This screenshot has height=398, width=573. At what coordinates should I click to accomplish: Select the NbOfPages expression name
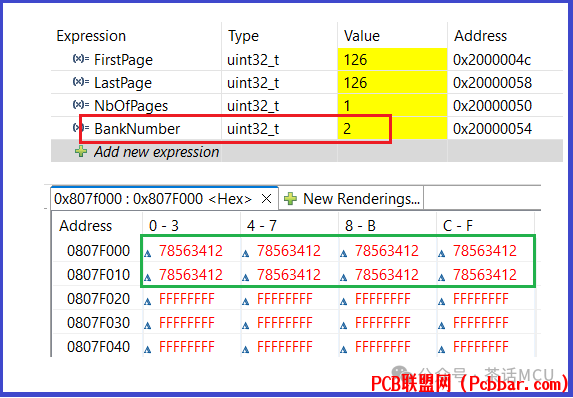coord(131,106)
